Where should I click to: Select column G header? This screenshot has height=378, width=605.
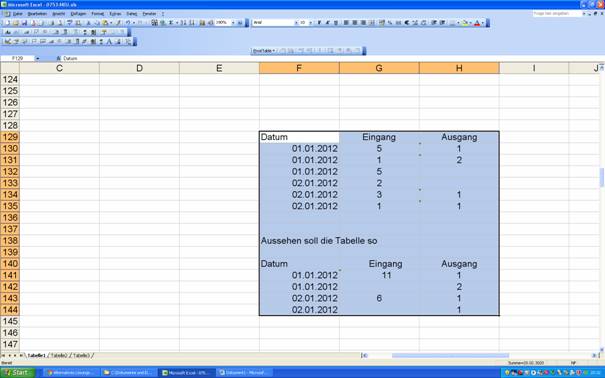[379, 68]
